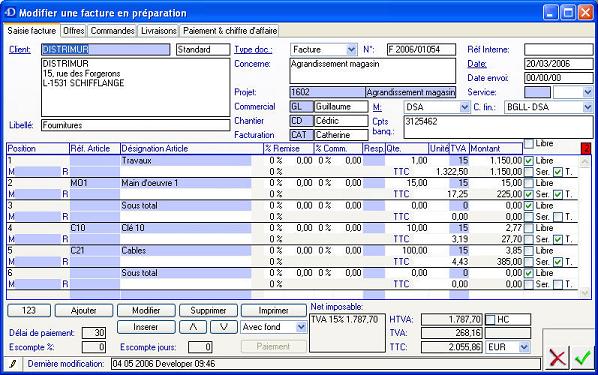
Task: Click the Date link label
Action: 477,64
